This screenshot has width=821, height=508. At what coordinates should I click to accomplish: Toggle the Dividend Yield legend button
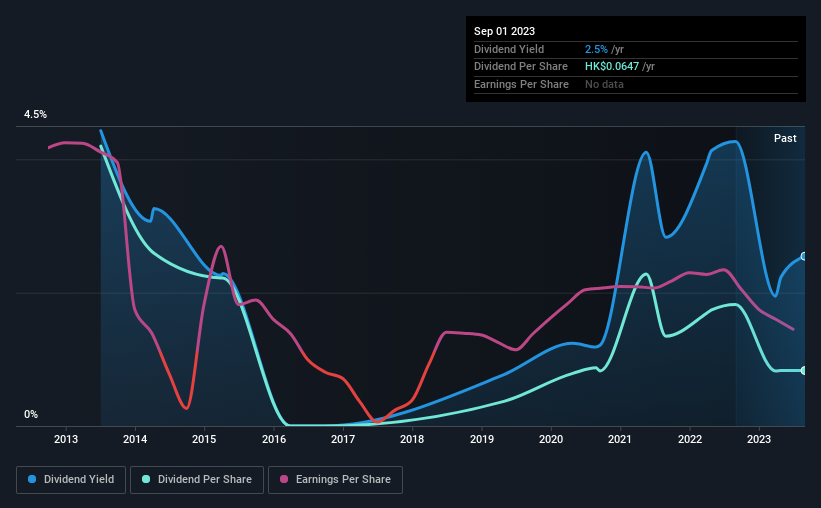point(71,480)
